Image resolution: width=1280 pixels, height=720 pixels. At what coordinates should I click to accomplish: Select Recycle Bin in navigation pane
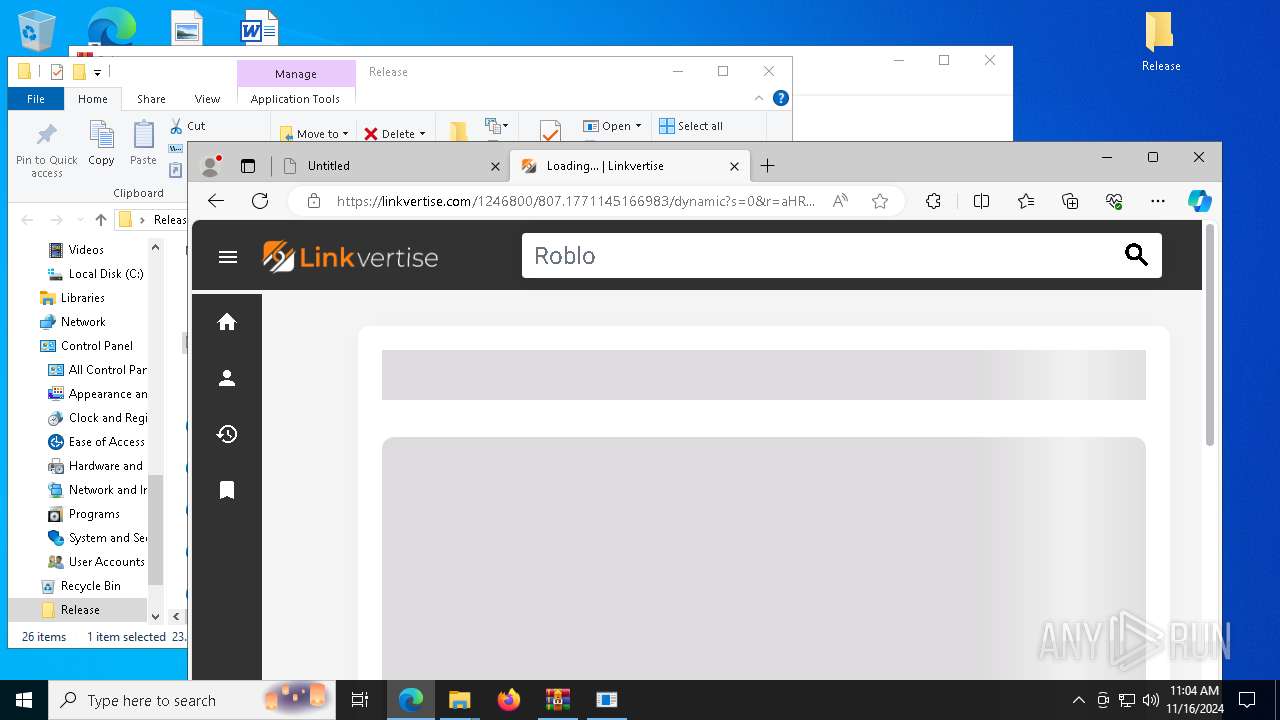pos(80,586)
